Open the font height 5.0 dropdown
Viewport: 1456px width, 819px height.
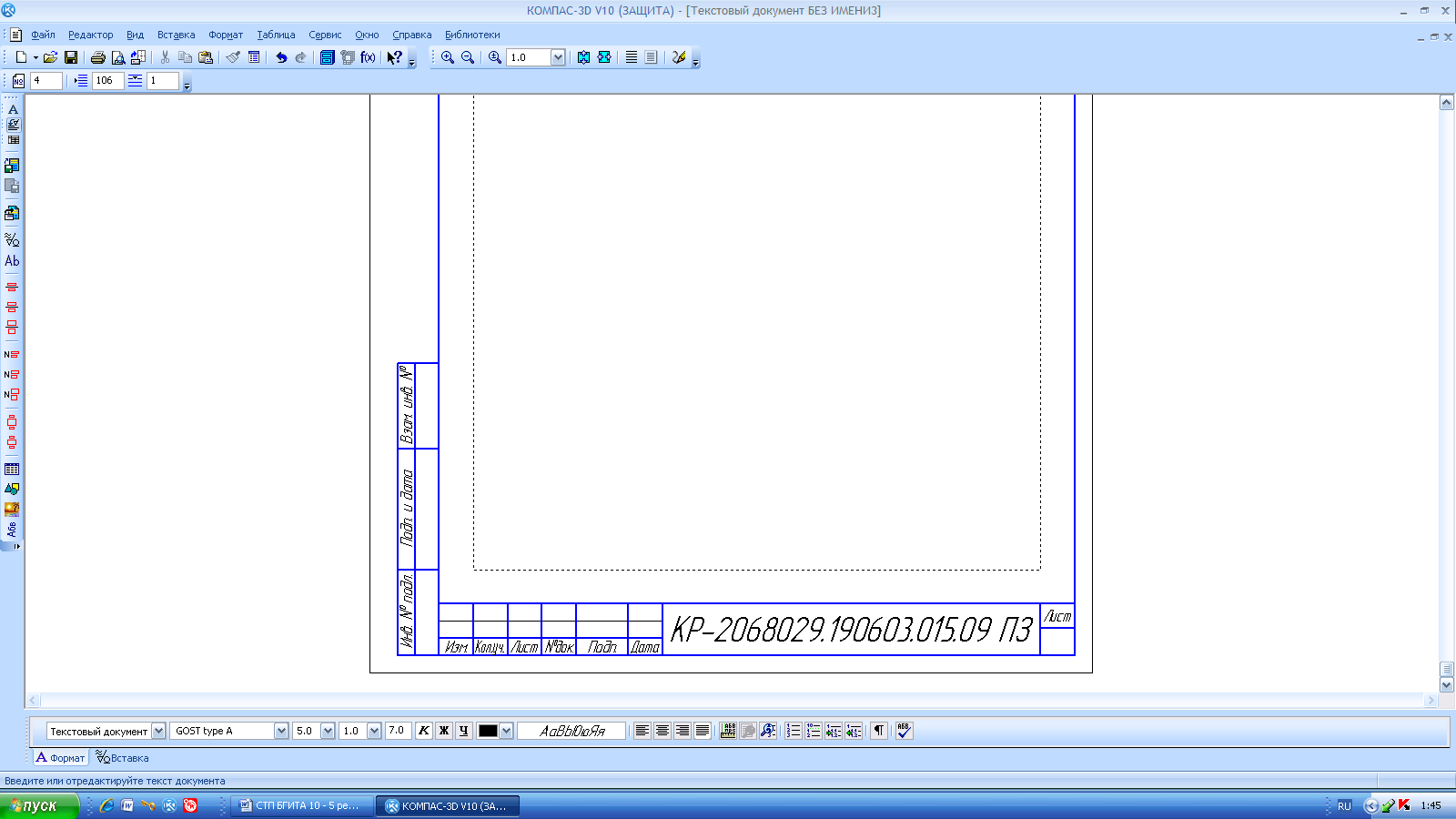point(328,731)
